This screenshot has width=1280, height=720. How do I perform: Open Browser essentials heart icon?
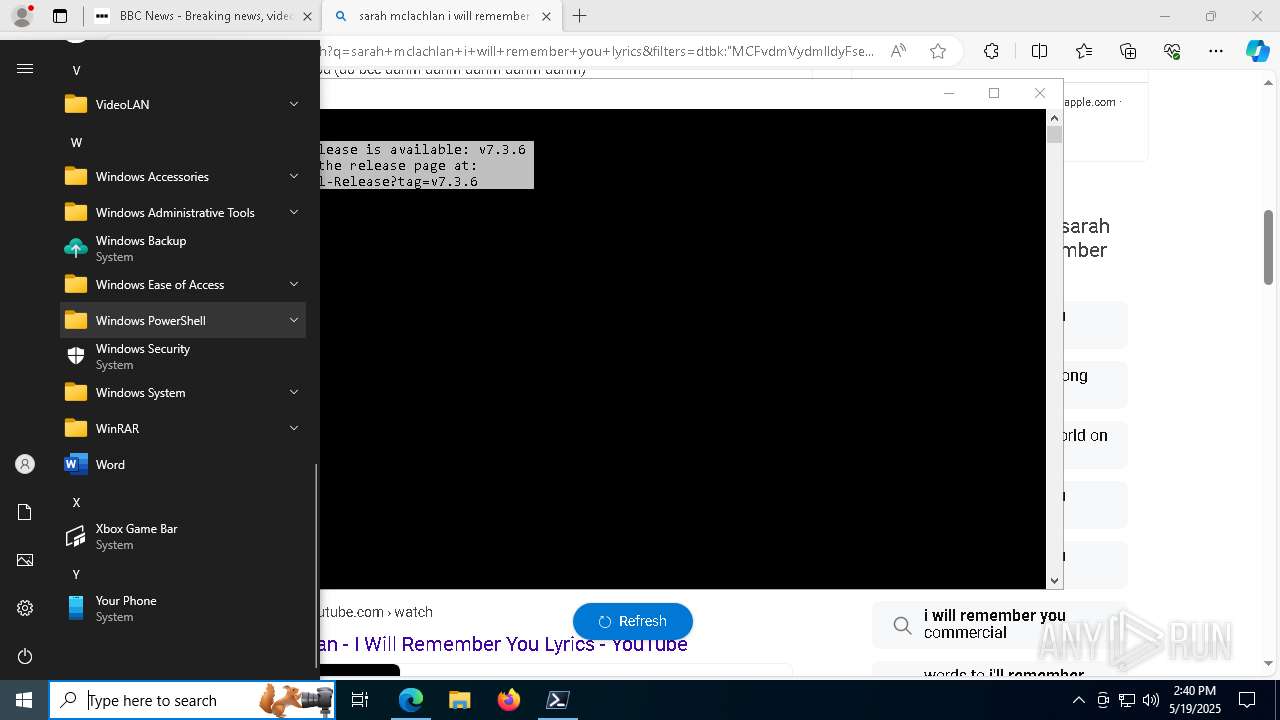pos(1172,51)
